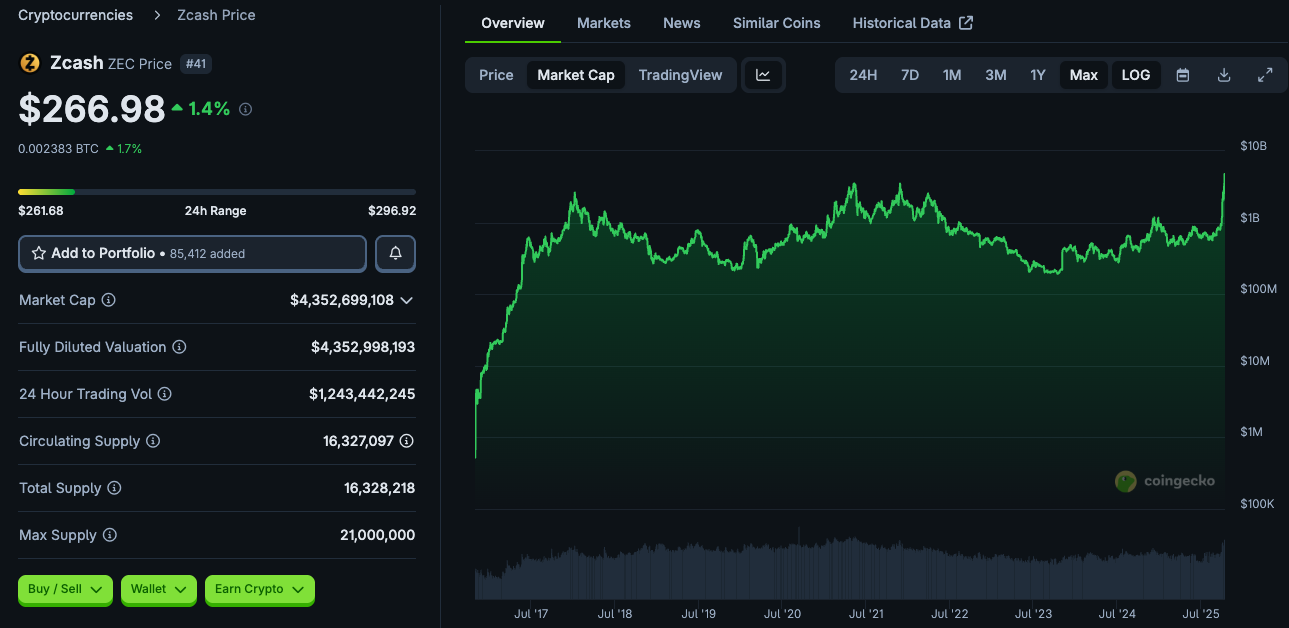Open the Earn Crypto dropdown
This screenshot has height=628, width=1289.
(259, 590)
